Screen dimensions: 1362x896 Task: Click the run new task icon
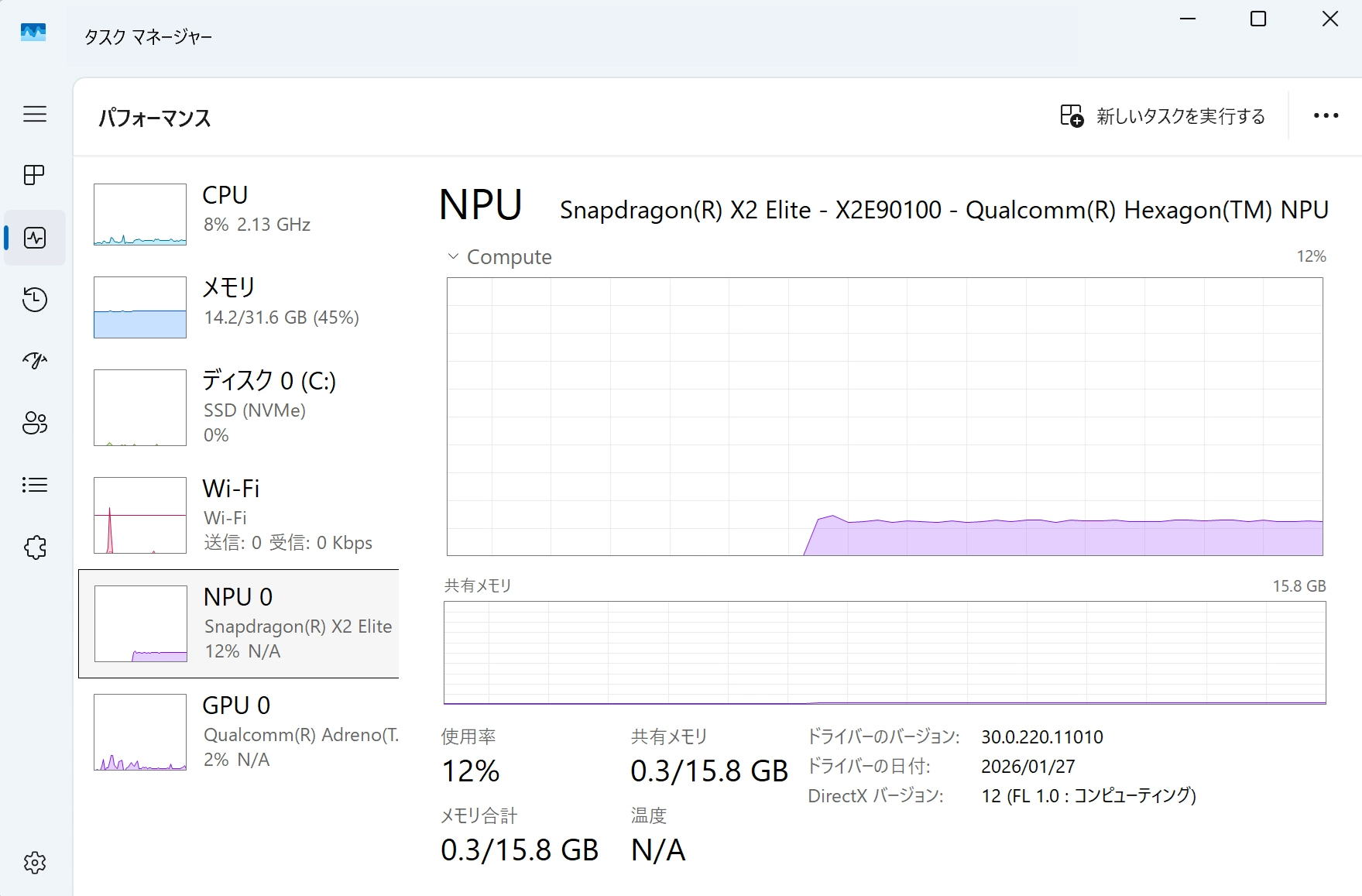1072,115
